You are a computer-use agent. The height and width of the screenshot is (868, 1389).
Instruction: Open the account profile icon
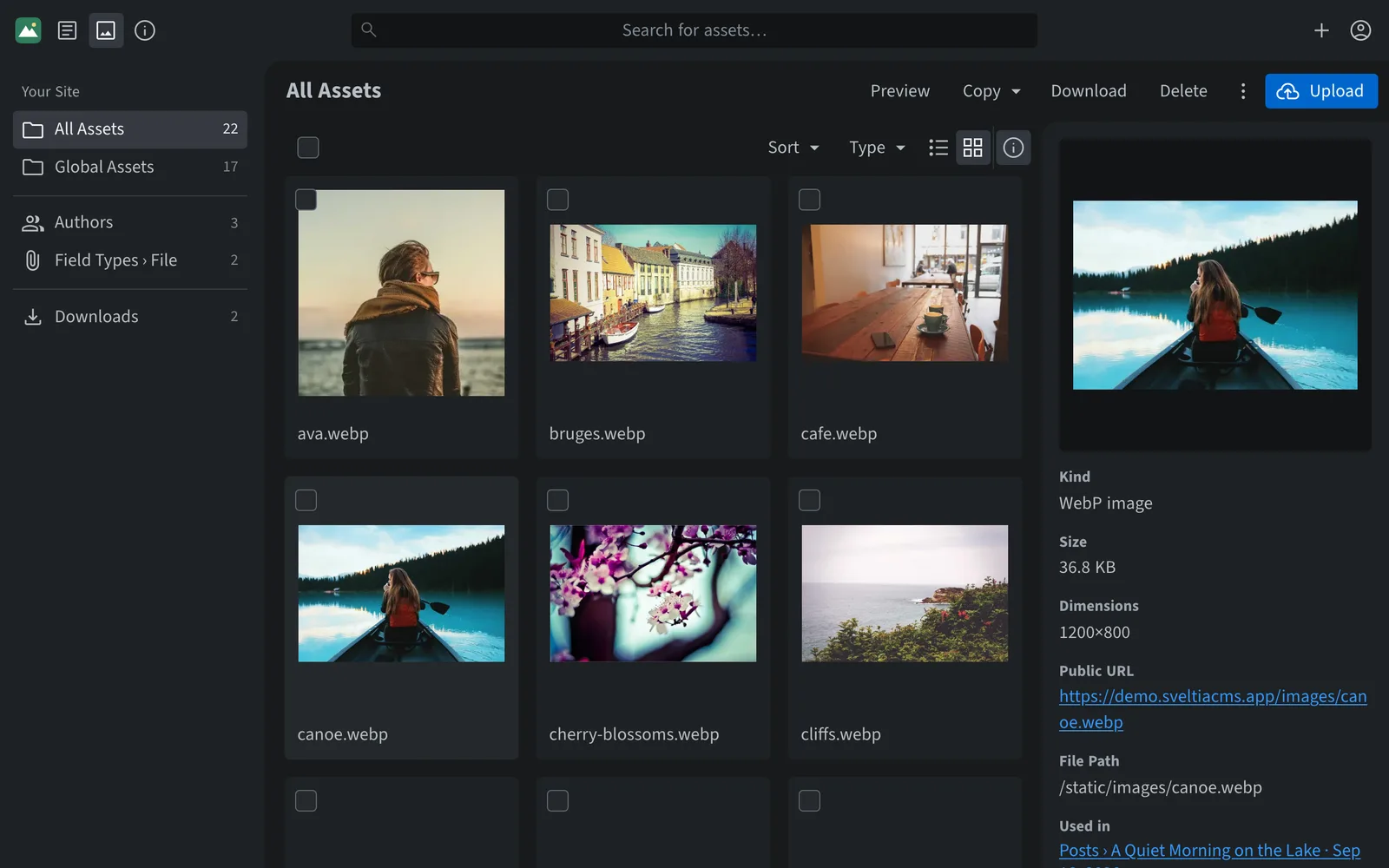[1360, 30]
